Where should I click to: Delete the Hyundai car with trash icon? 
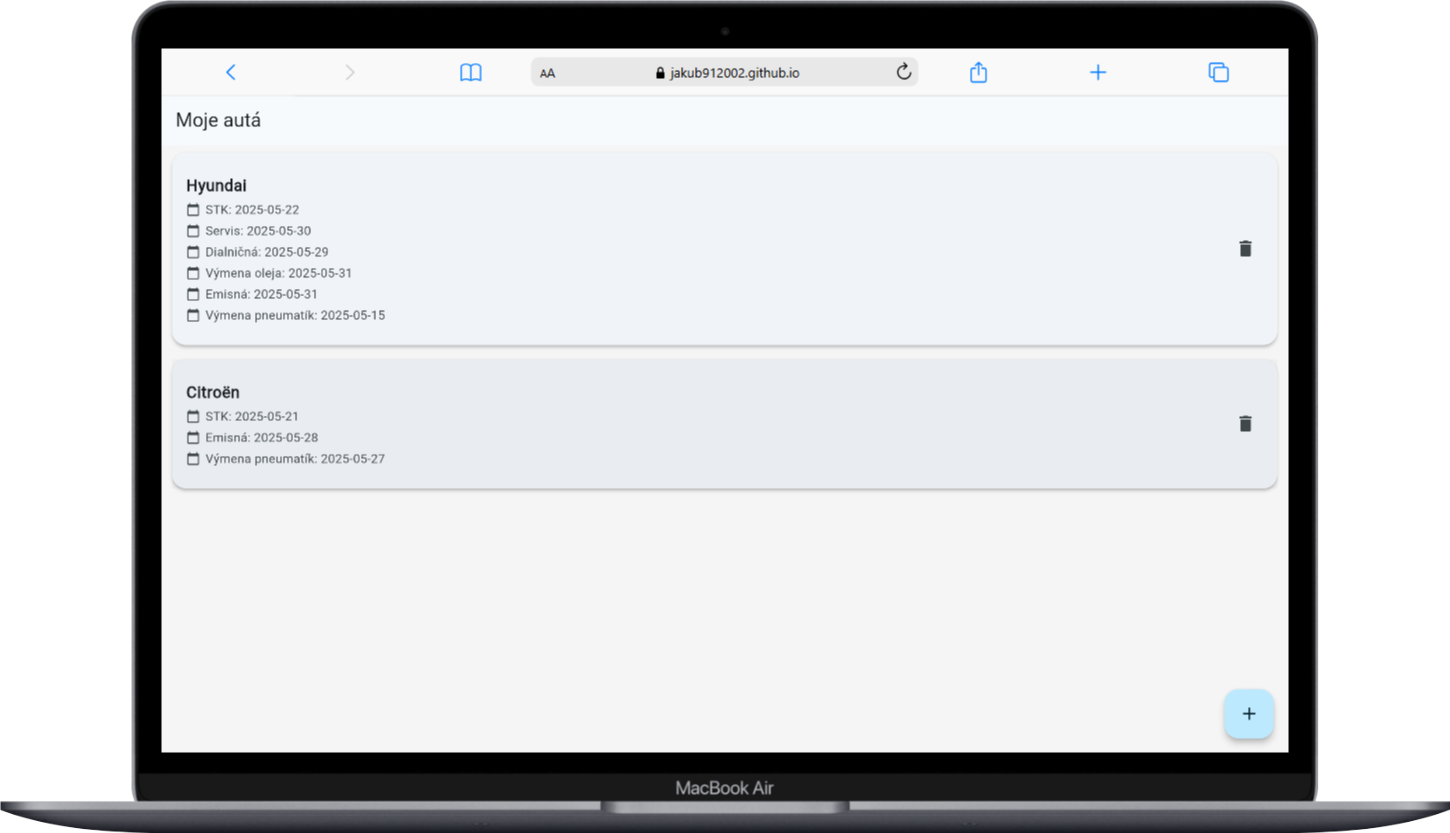click(1245, 249)
